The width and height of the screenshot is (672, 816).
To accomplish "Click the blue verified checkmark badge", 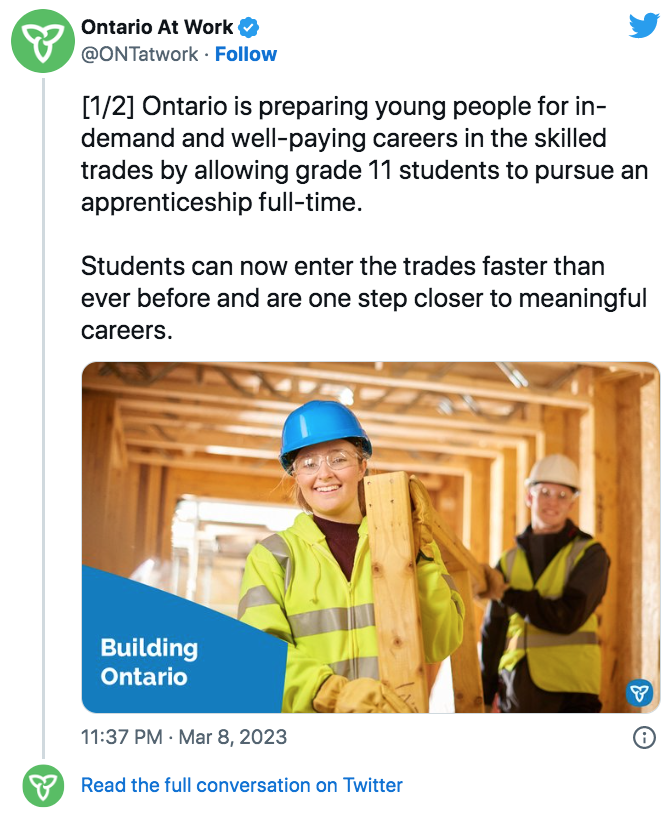I will [x=249, y=28].
